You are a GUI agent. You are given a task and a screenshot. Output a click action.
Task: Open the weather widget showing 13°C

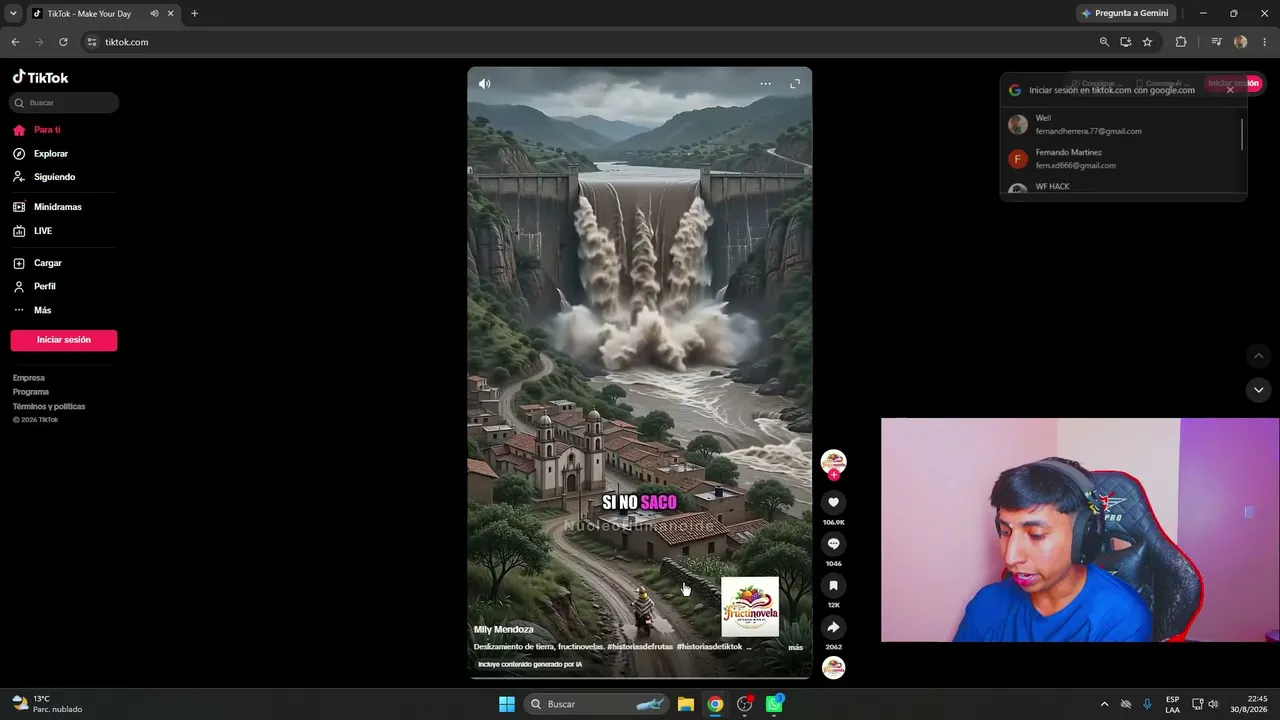(x=47, y=704)
